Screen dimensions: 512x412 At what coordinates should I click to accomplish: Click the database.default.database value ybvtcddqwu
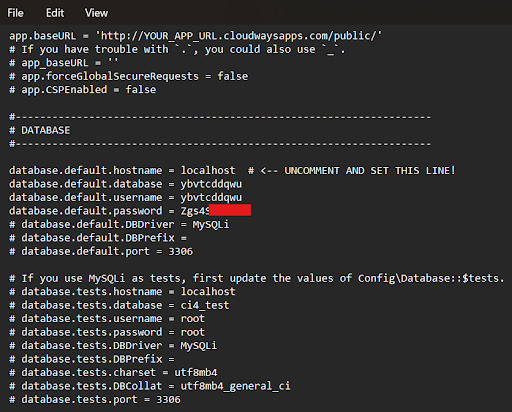[211, 184]
